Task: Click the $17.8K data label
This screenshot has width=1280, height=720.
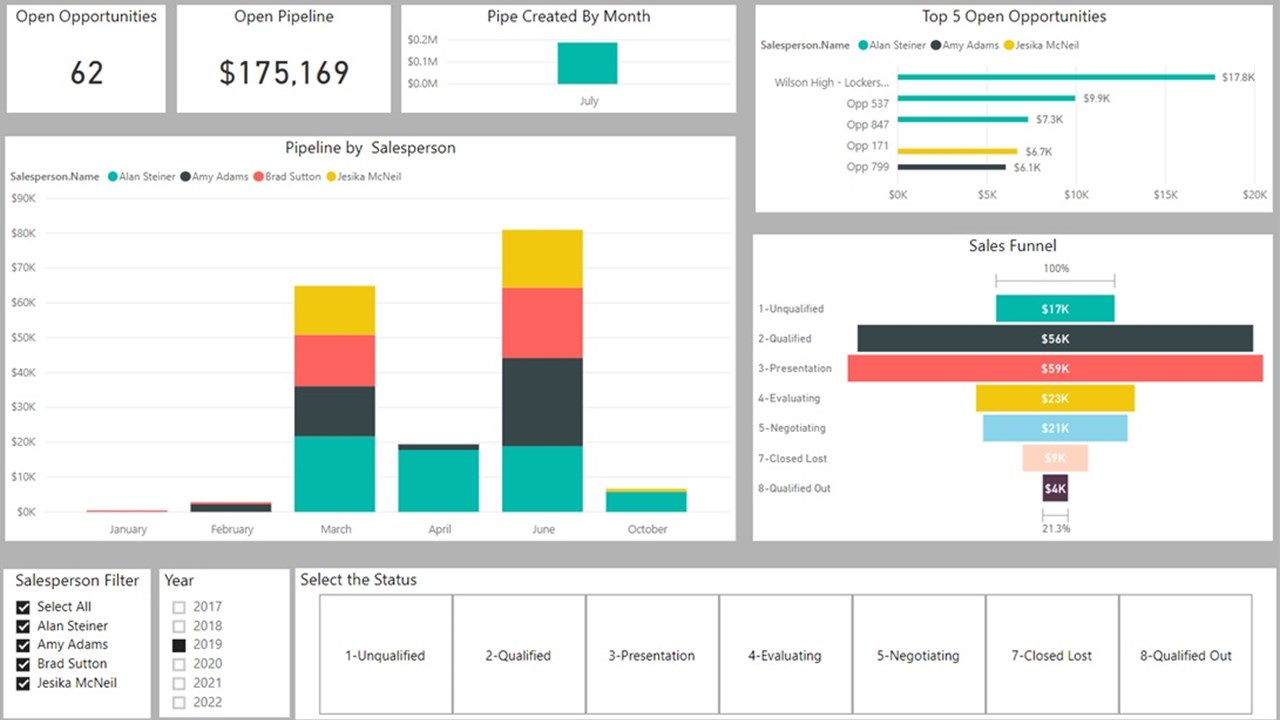Action: pos(1238,77)
